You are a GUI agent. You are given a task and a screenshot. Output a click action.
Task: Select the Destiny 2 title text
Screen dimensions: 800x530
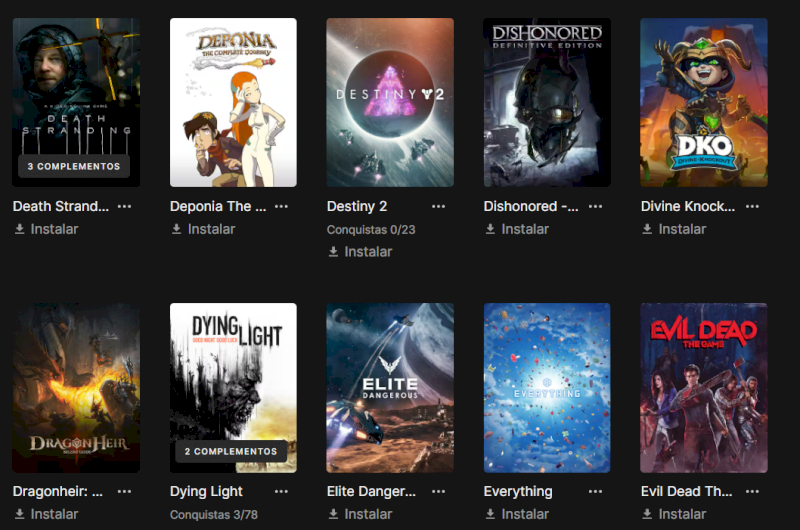[x=357, y=206]
